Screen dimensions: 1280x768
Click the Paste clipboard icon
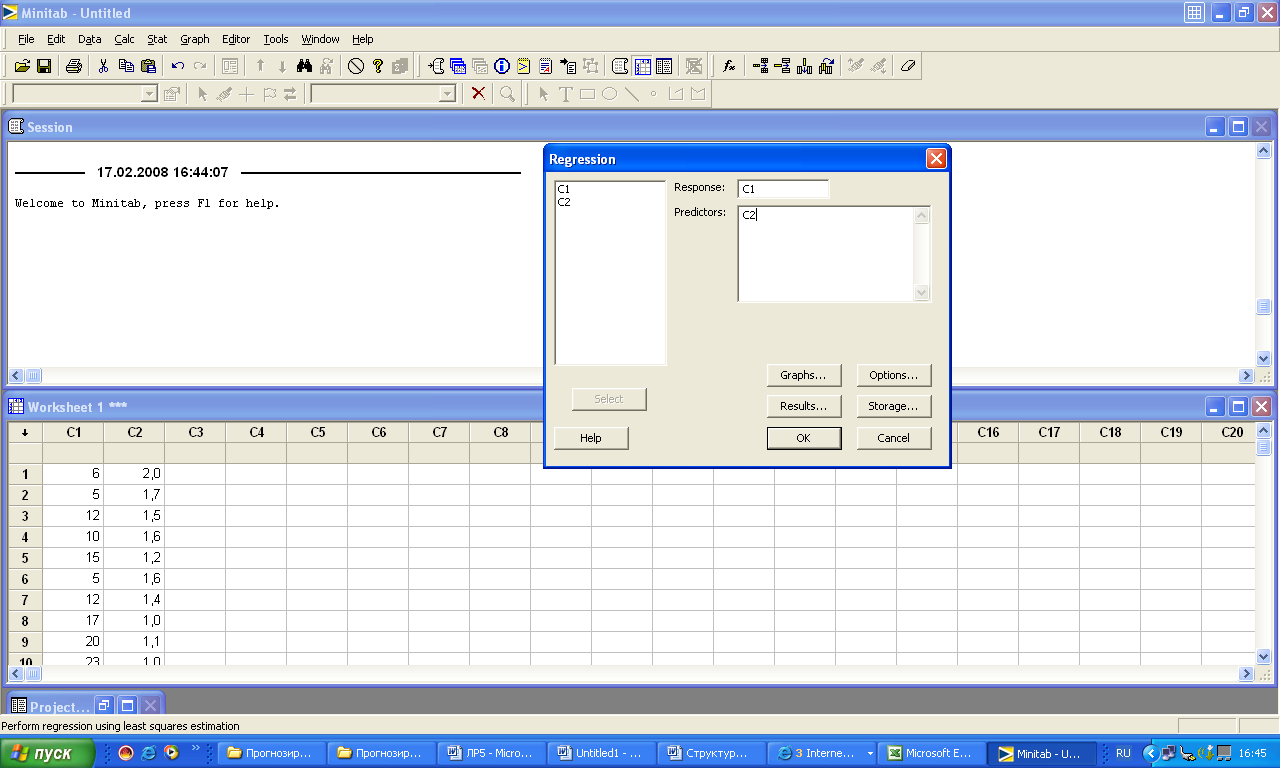tap(148, 66)
